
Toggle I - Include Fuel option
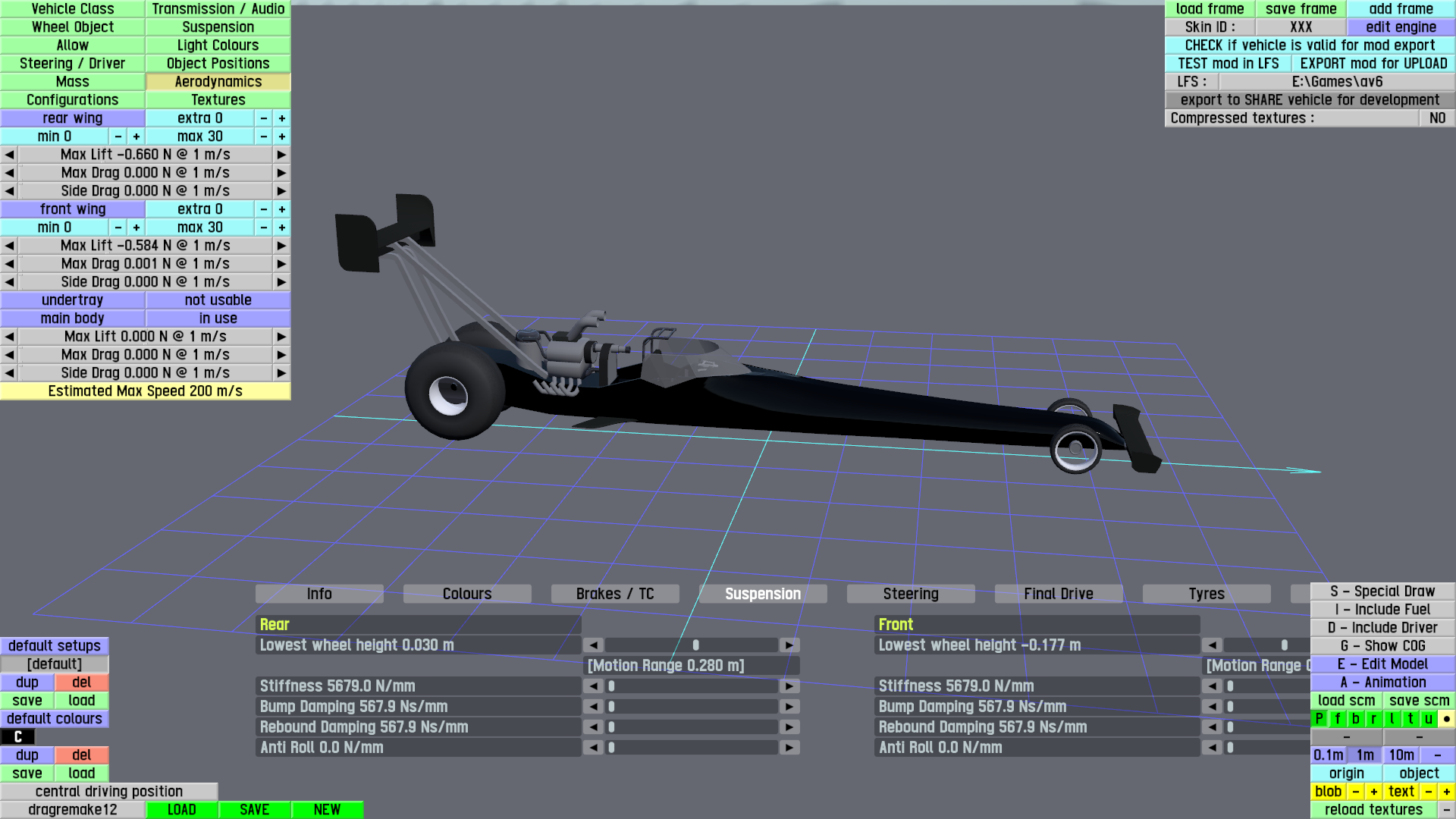point(1382,610)
